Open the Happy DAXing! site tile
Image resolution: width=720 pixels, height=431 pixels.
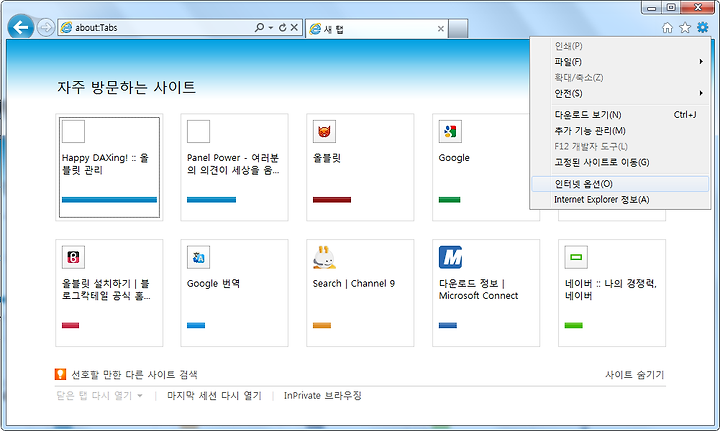pyautogui.click(x=109, y=168)
